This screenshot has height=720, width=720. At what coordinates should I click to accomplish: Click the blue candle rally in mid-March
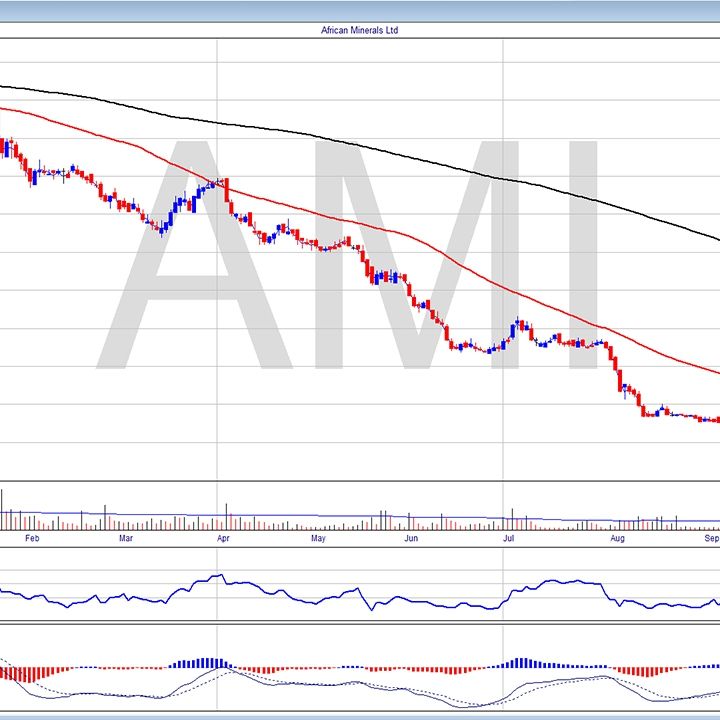[180, 207]
